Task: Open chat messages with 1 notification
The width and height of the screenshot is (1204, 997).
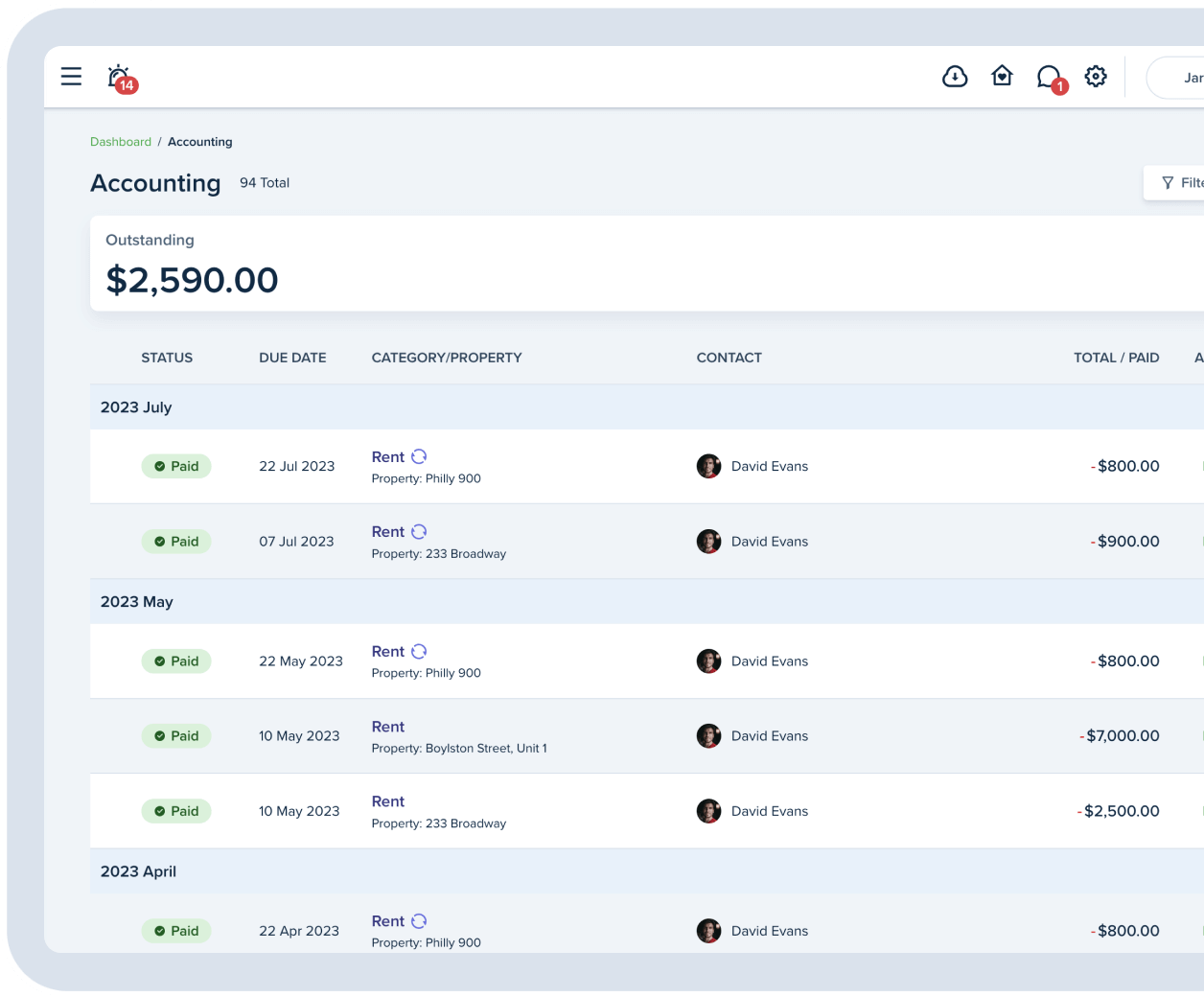Action: [x=1050, y=78]
